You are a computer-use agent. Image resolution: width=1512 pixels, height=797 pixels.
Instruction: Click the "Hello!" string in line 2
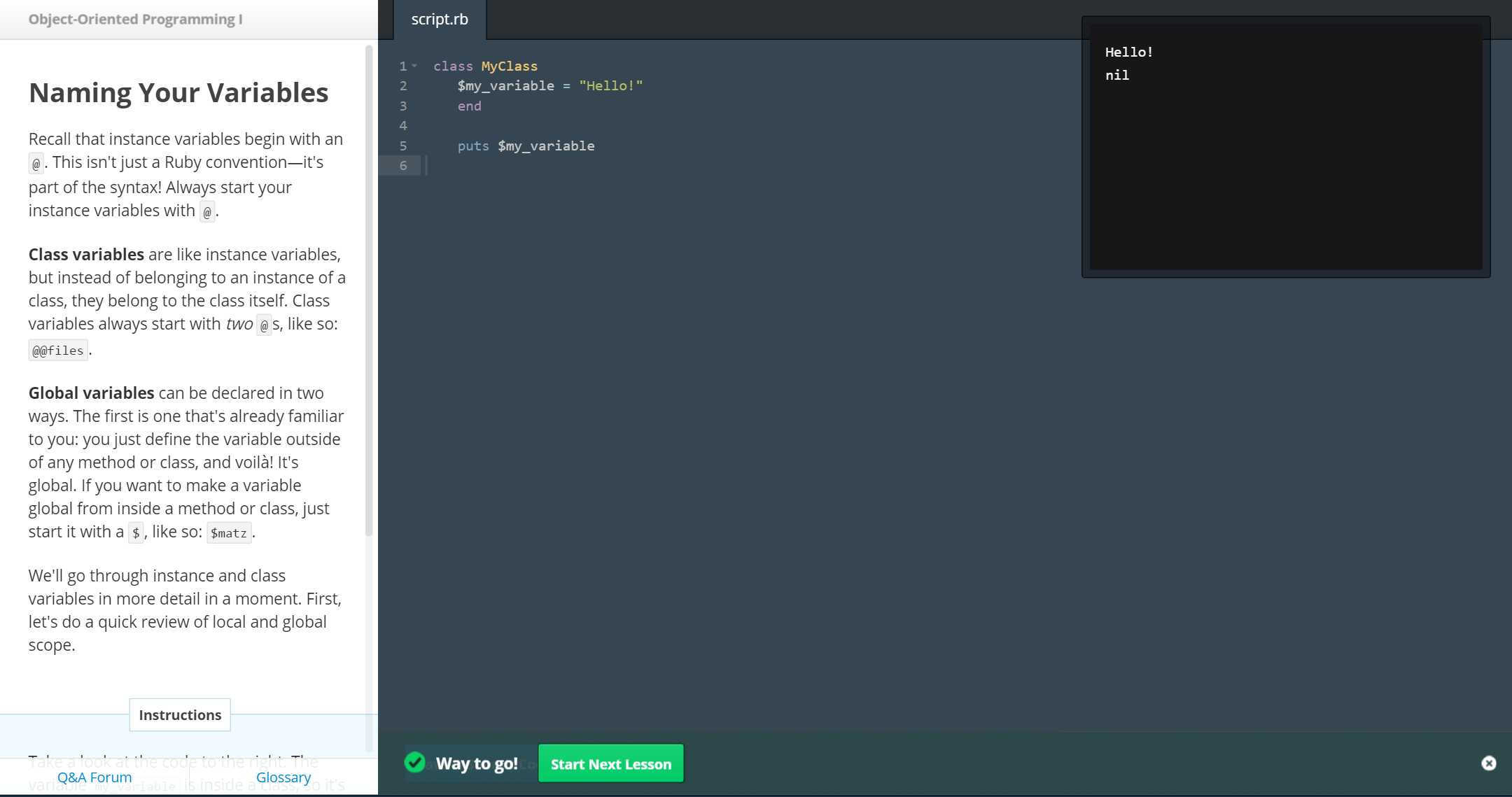[x=610, y=86]
